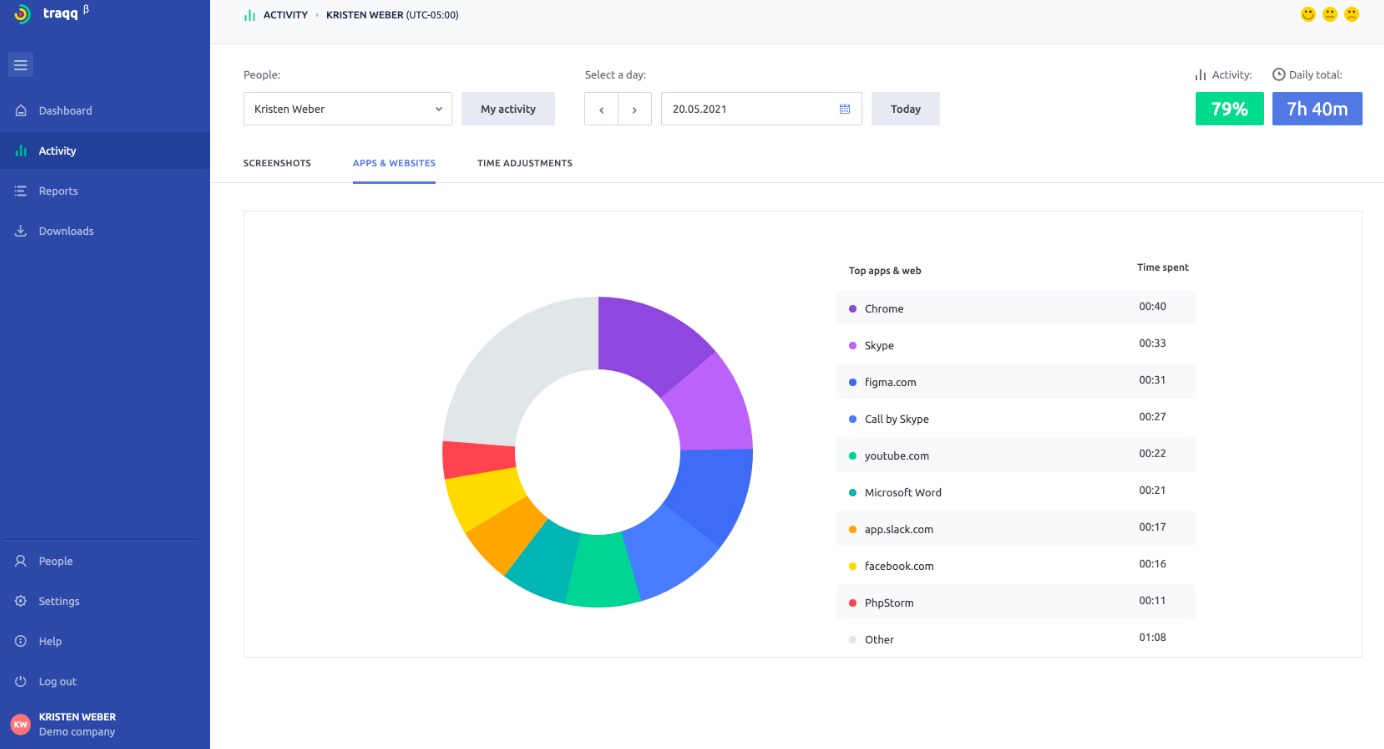This screenshot has width=1384, height=749.
Task: Select the figma.com row in apps list
Action: tap(1015, 382)
